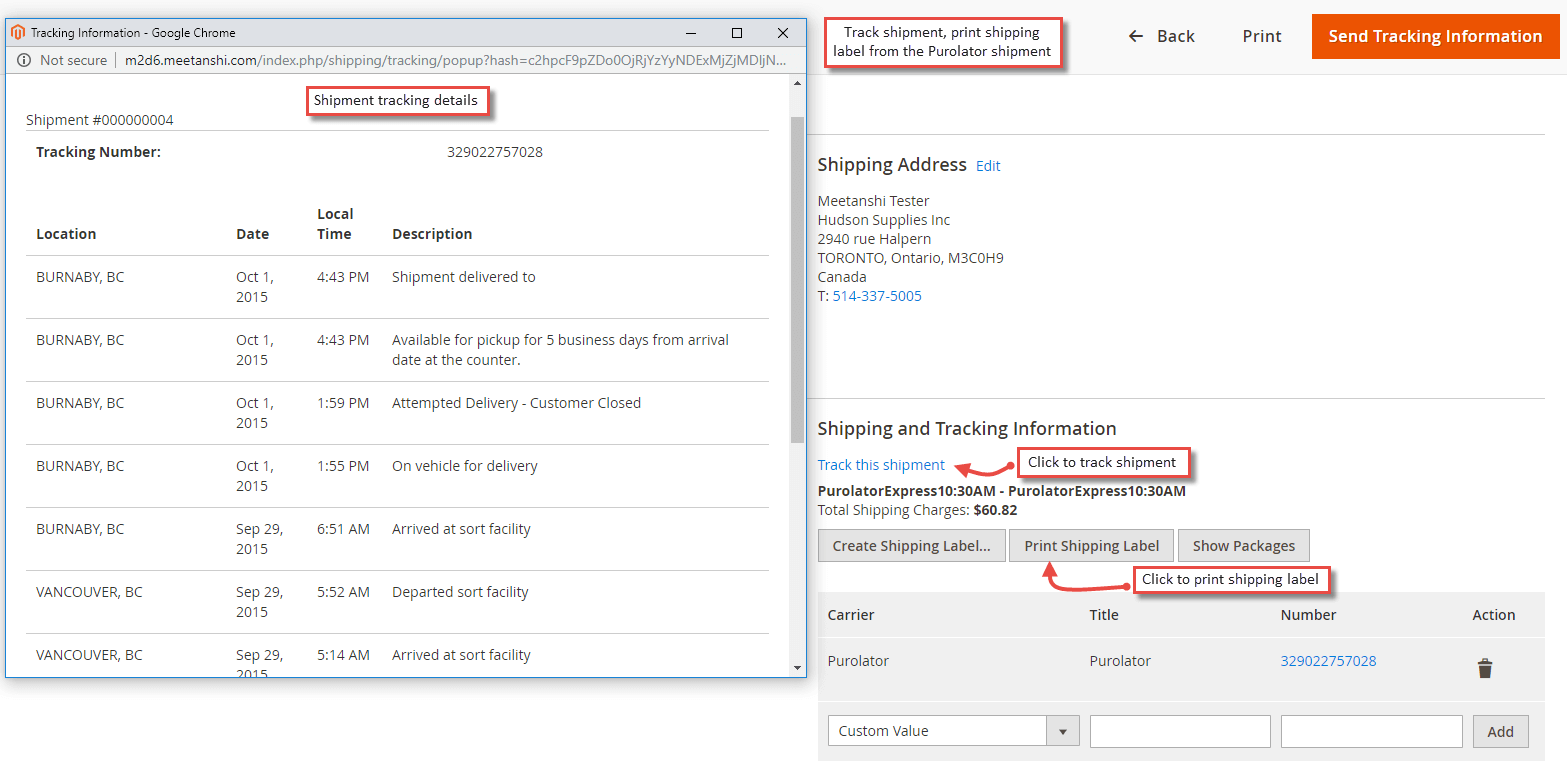Click the popup vertical scrollbar thumb
The image size is (1567, 765).
(x=797, y=279)
